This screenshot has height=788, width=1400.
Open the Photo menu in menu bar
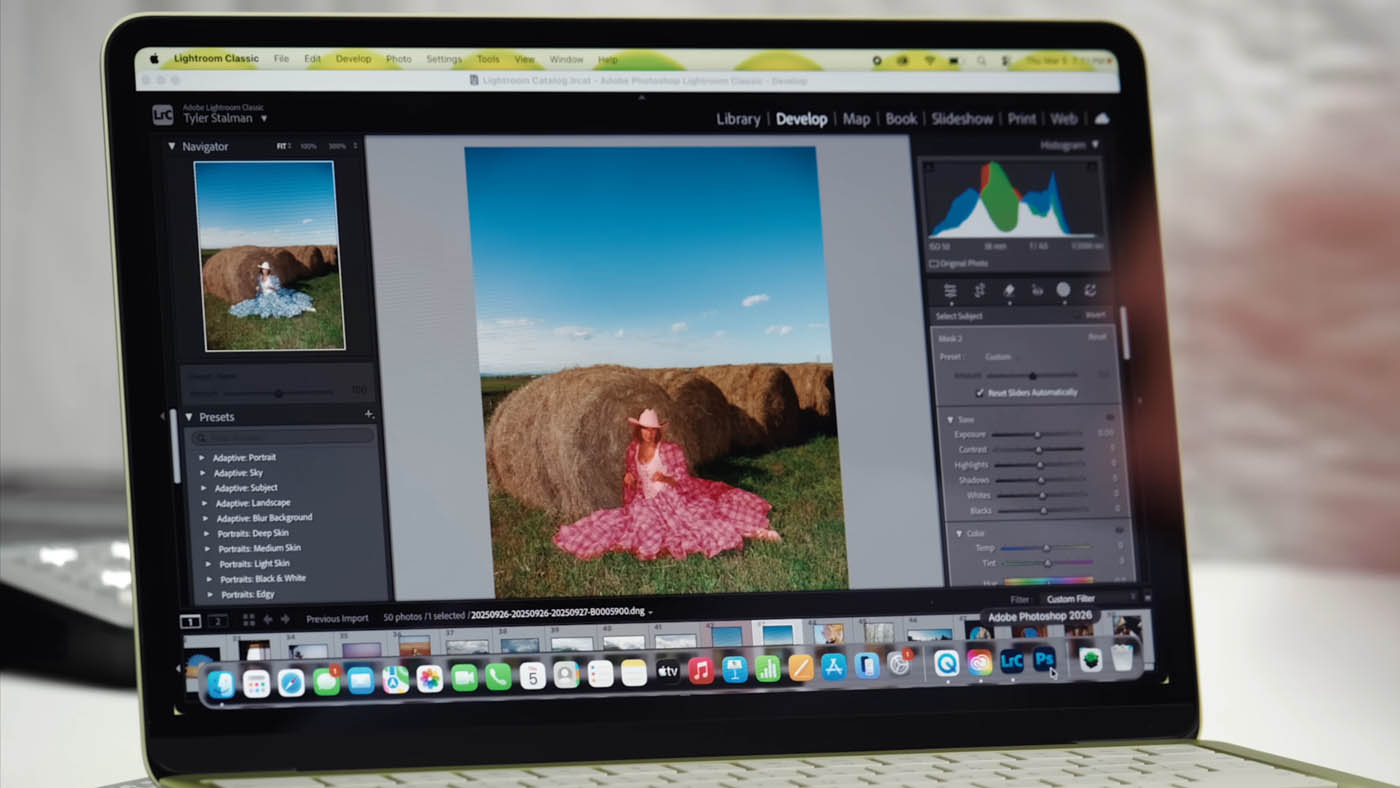coord(398,59)
